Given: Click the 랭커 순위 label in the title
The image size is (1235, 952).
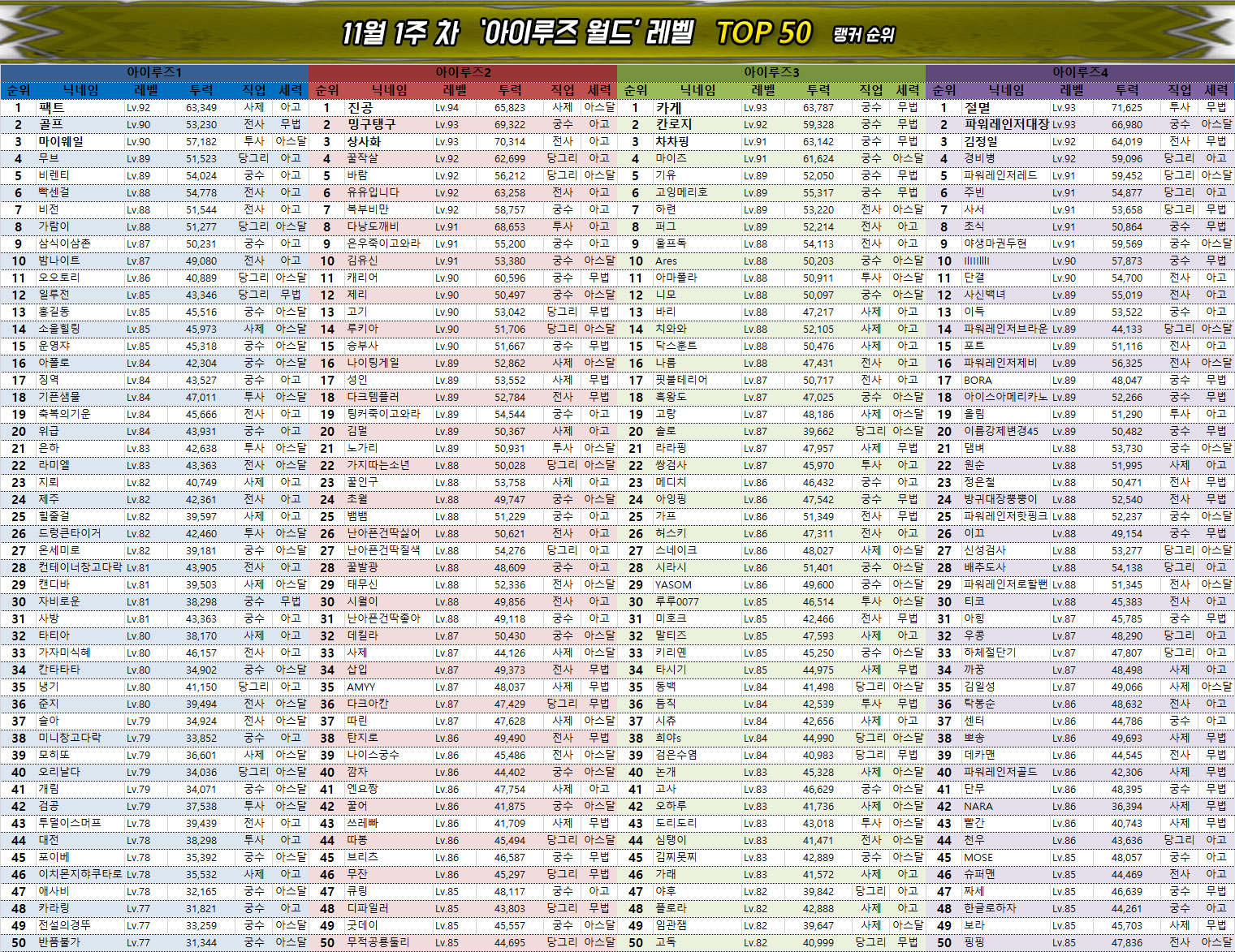Looking at the screenshot, I should point(863,34).
